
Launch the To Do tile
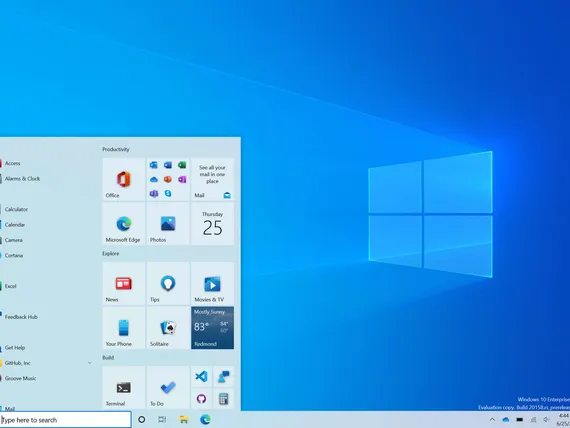(168, 388)
